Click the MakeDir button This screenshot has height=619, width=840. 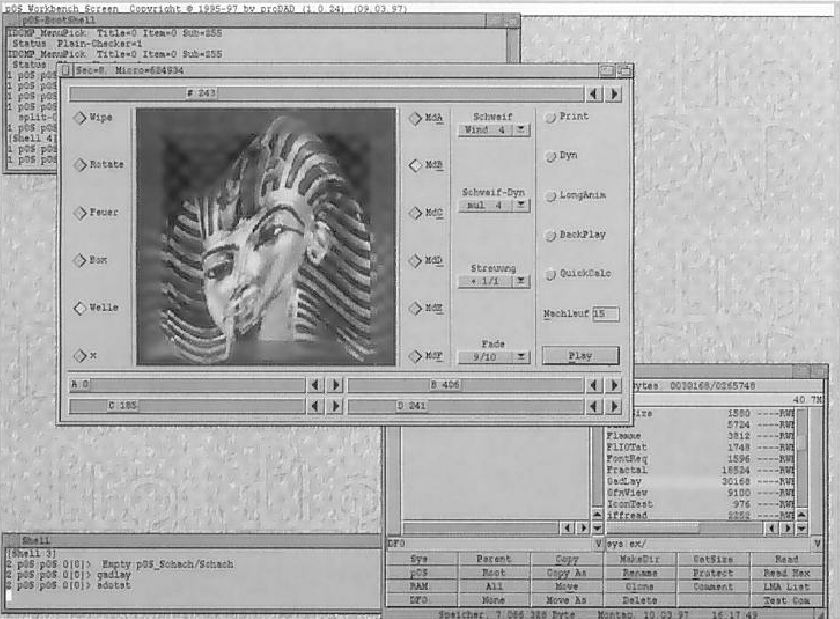coord(639,559)
